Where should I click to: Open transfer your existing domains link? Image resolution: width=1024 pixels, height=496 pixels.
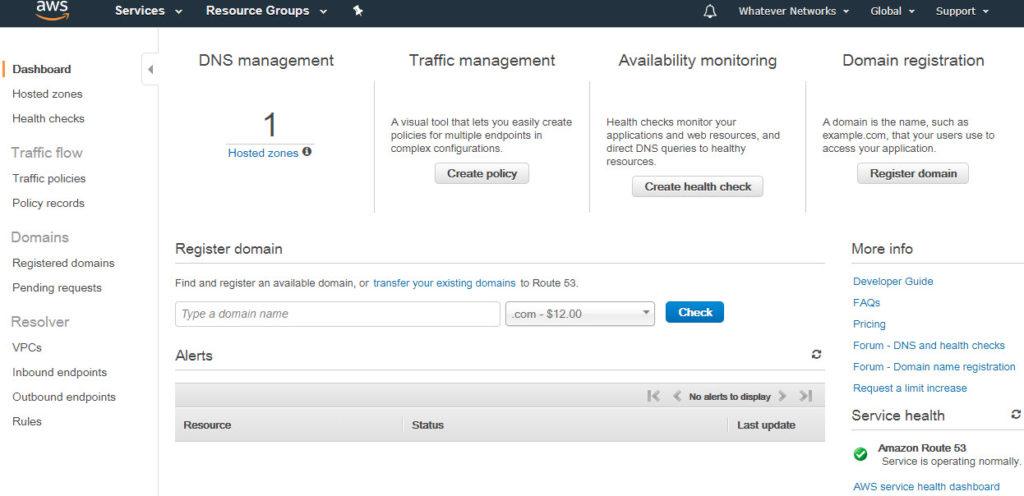(444, 284)
